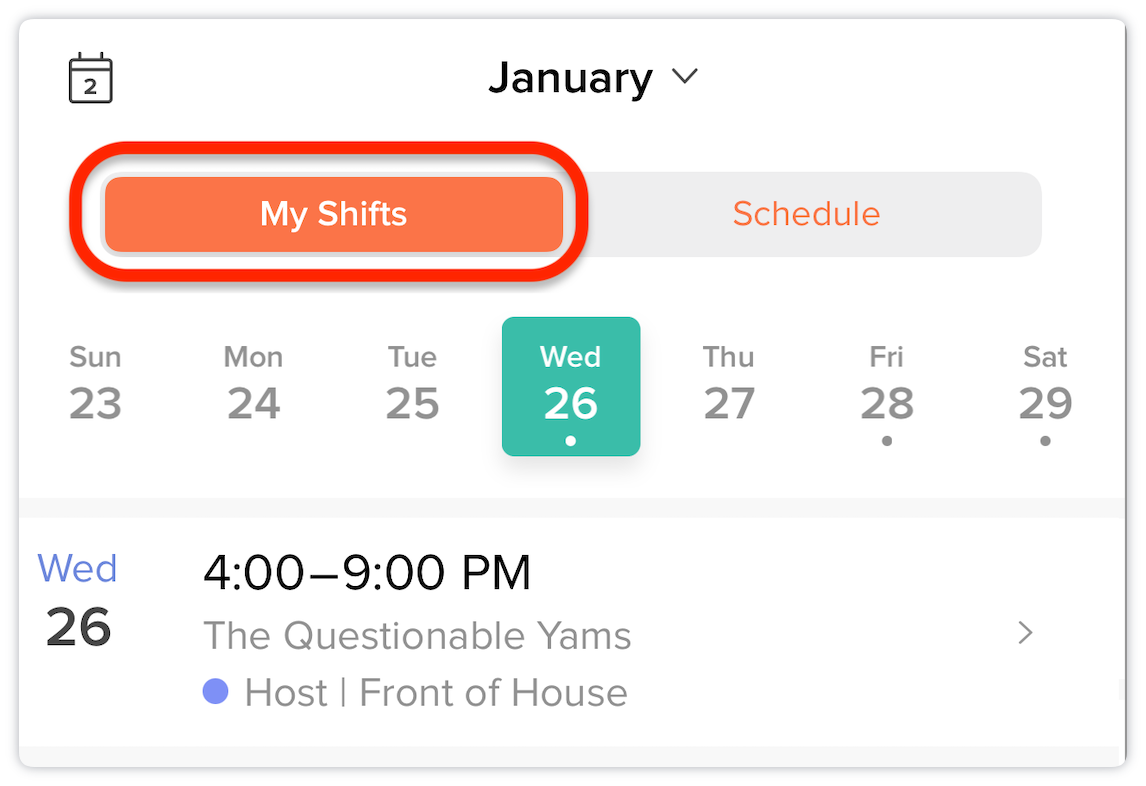The width and height of the screenshot is (1146, 786).
Task: Choose Tuesday 25 date
Action: [x=412, y=385]
